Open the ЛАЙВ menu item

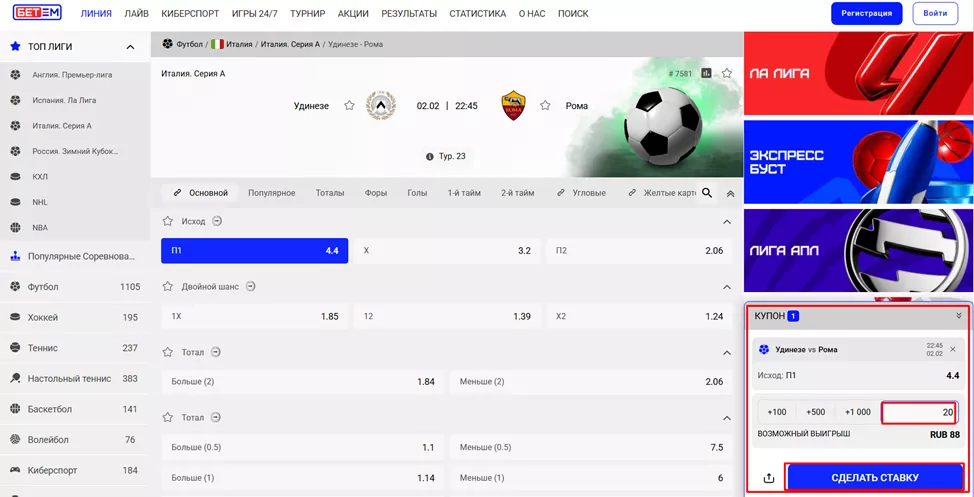click(x=137, y=14)
